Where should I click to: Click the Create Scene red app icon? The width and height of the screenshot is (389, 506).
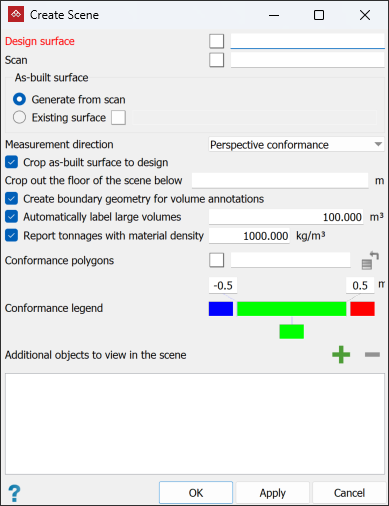tap(16, 15)
